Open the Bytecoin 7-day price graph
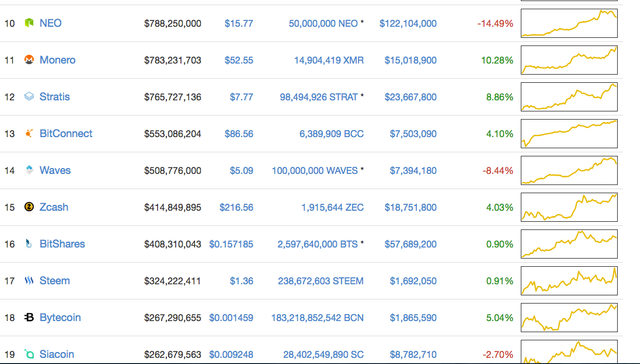 point(569,317)
